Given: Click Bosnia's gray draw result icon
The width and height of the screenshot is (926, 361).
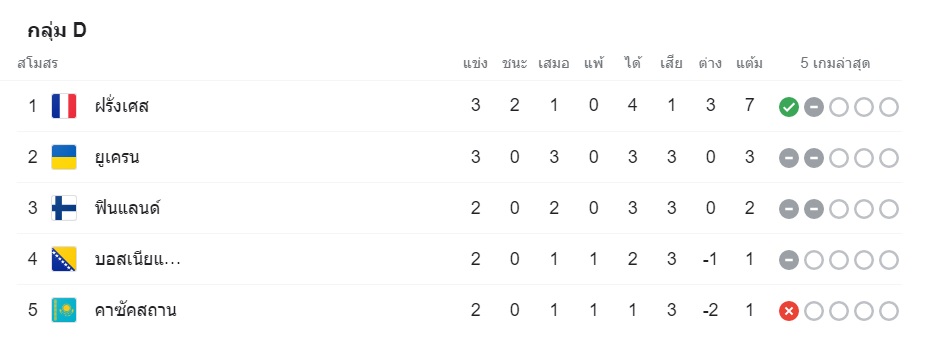Looking at the screenshot, I should tap(788, 260).
